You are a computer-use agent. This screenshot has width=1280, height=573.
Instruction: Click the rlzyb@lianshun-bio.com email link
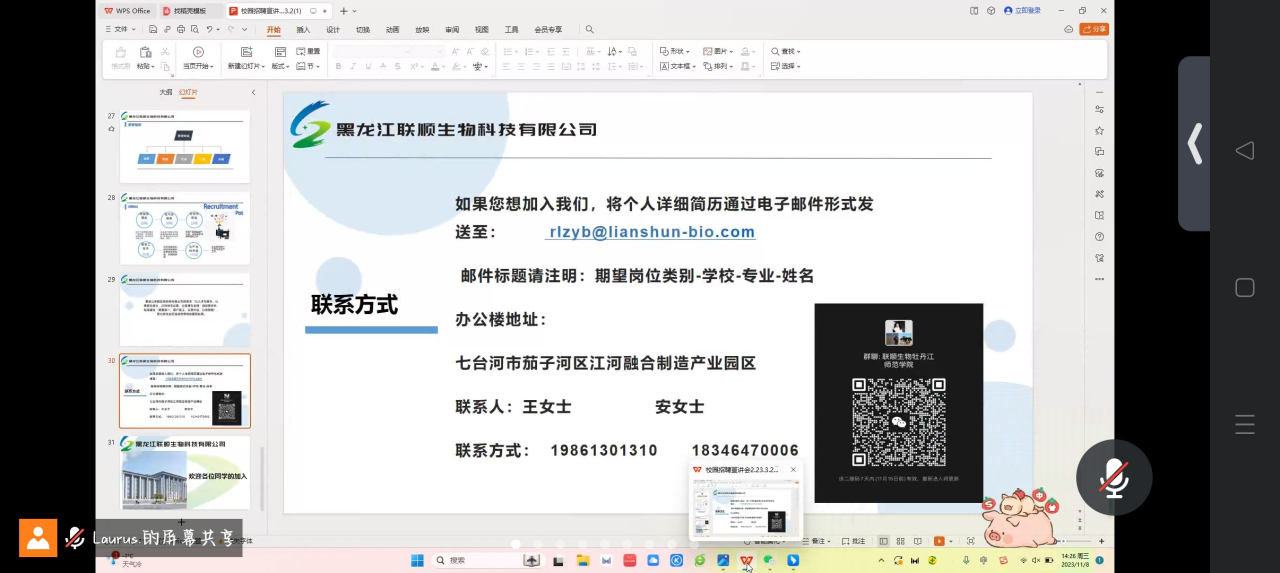coord(651,232)
